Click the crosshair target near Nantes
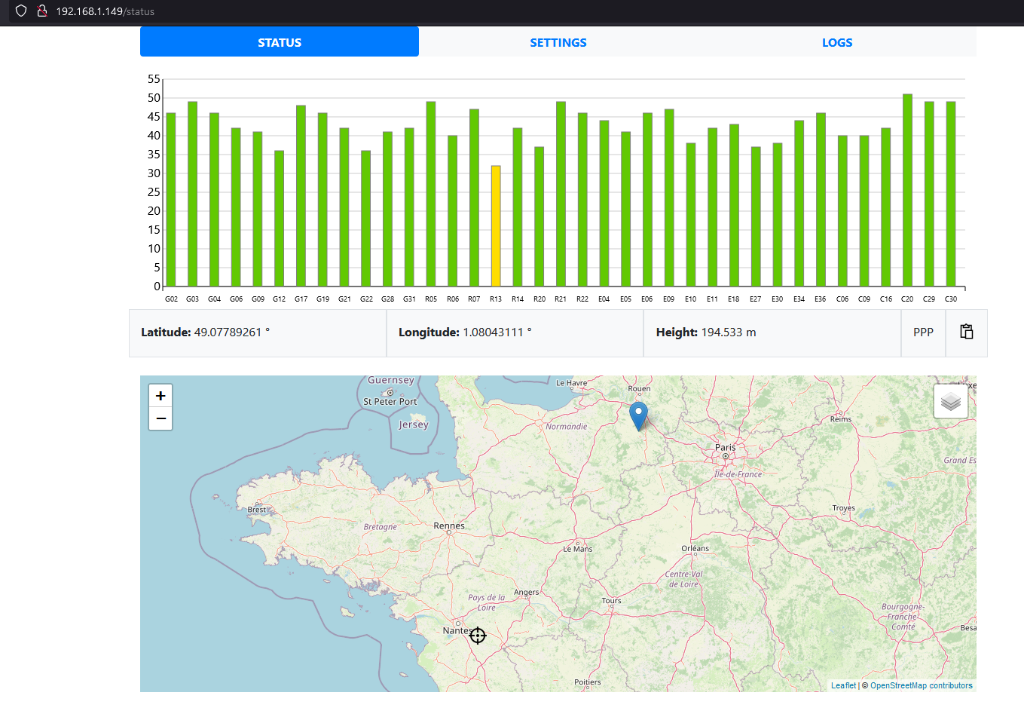 tap(478, 635)
